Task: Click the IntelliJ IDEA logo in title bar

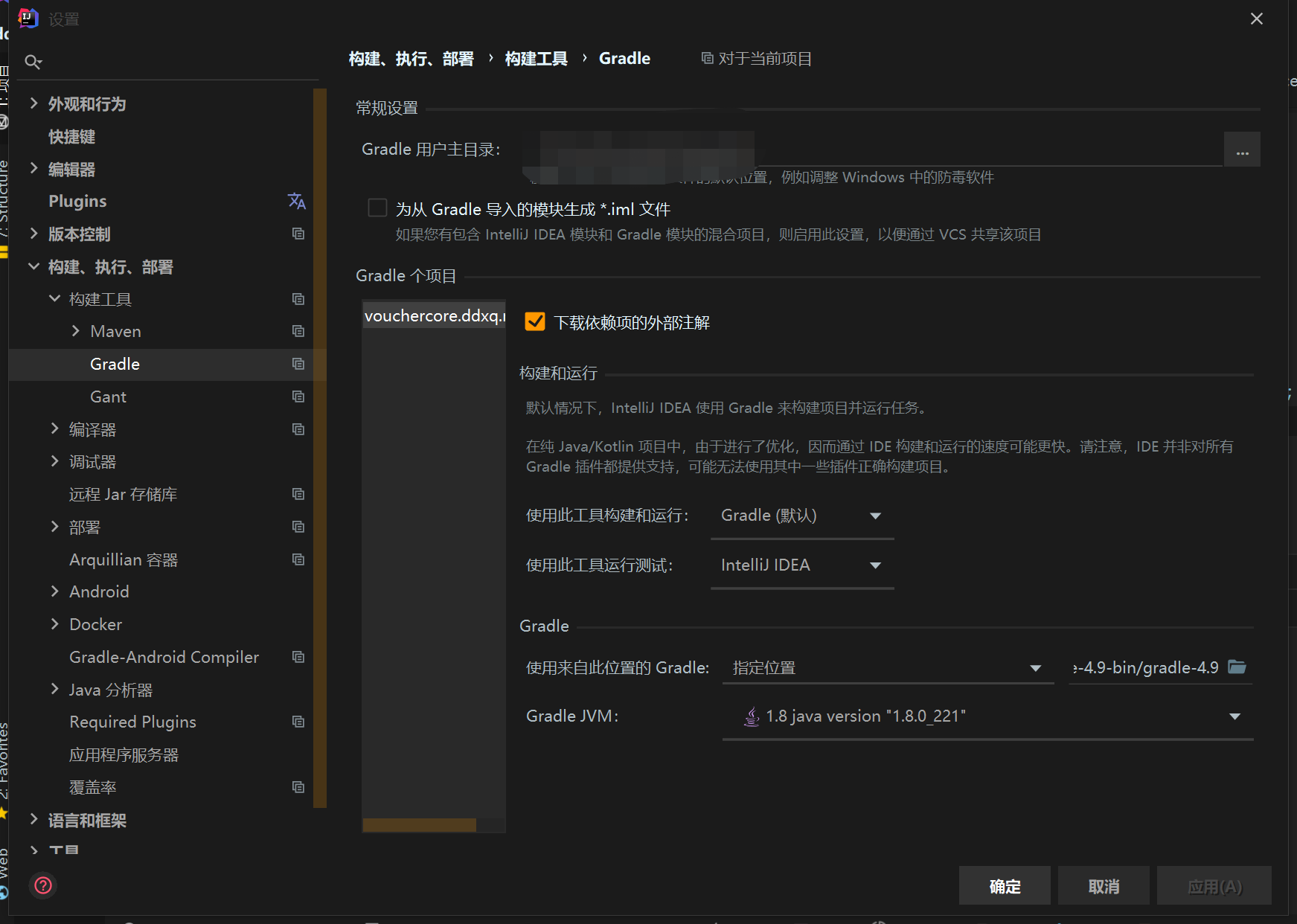Action: click(28, 18)
